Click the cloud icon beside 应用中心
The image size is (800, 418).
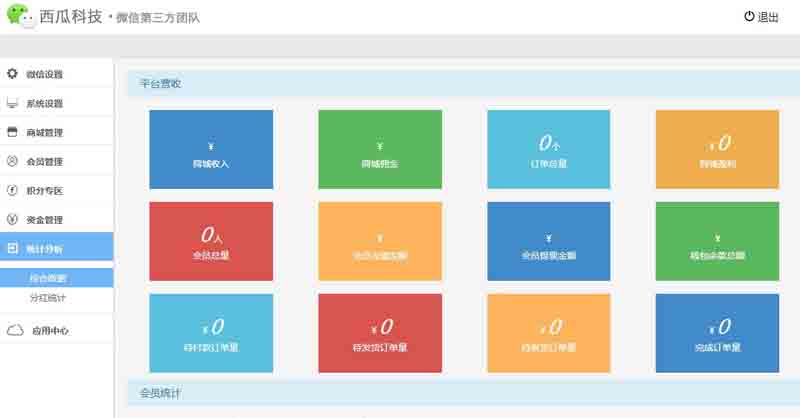(14, 330)
